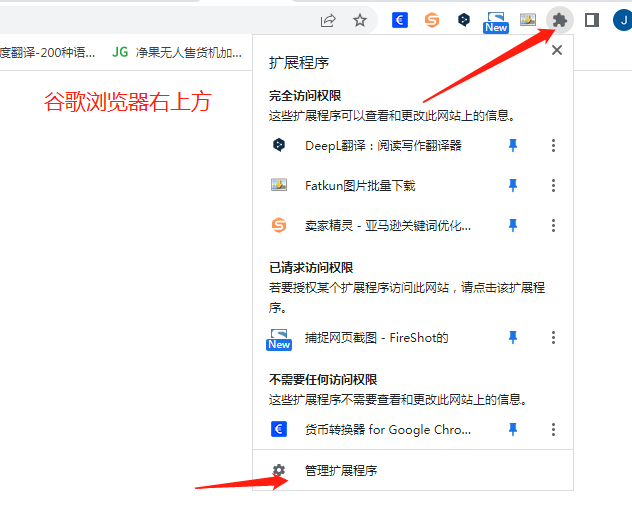This screenshot has width=632, height=508.
Task: Open more options for 捕捉网页截图 FireShot
Action: (x=553, y=338)
